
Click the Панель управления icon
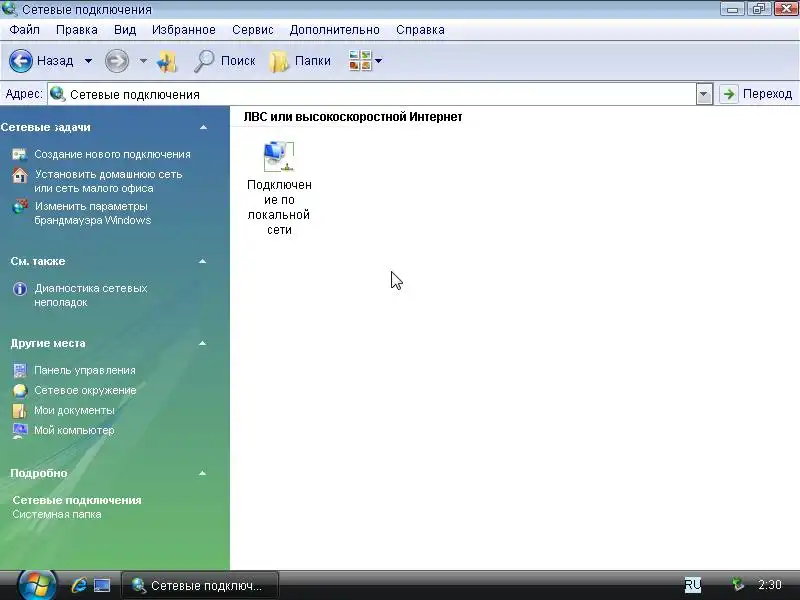tap(19, 370)
